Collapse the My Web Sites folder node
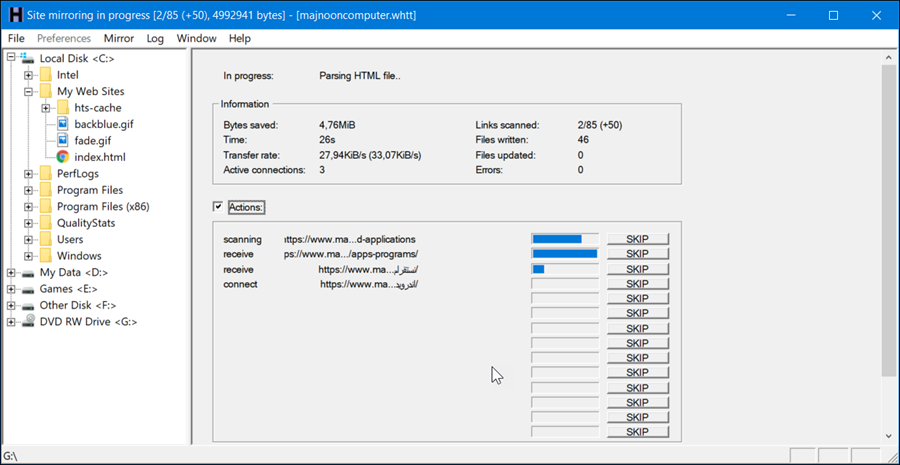The image size is (900, 465). point(28,91)
